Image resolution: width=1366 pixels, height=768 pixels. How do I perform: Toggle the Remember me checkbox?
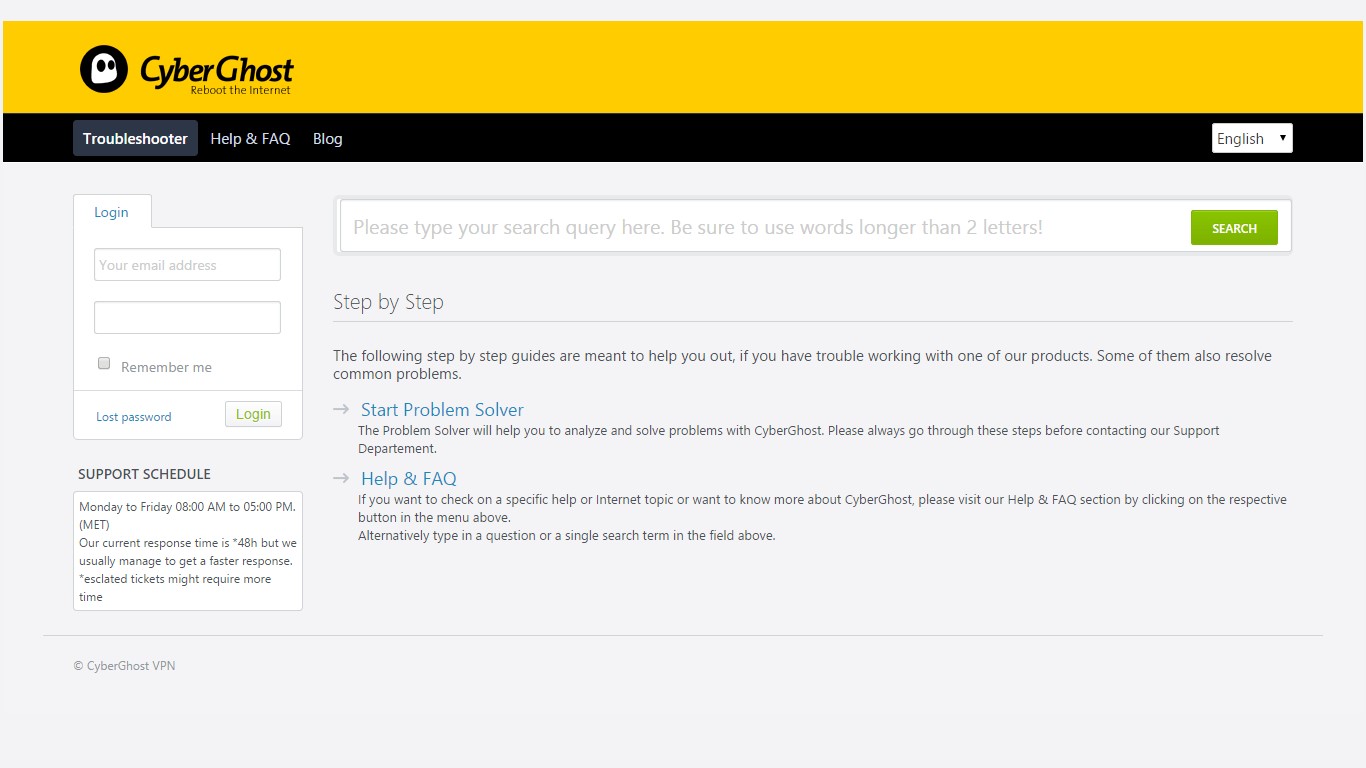point(104,364)
